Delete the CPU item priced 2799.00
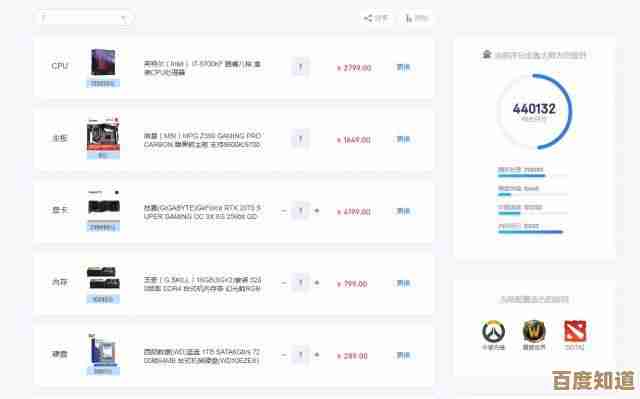This screenshot has height=399, width=640. [403, 67]
